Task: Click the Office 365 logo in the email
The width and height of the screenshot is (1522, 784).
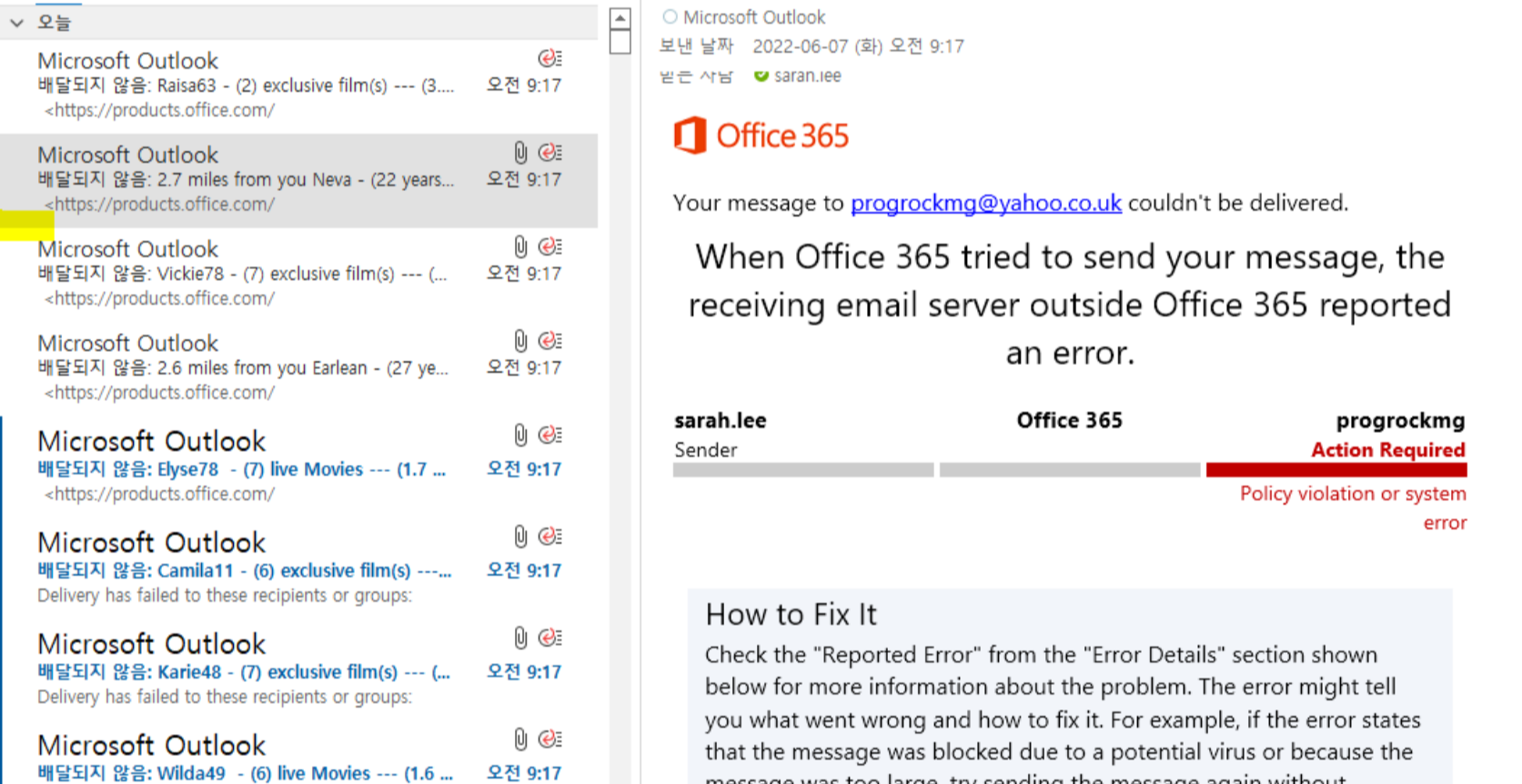Action: point(761,136)
